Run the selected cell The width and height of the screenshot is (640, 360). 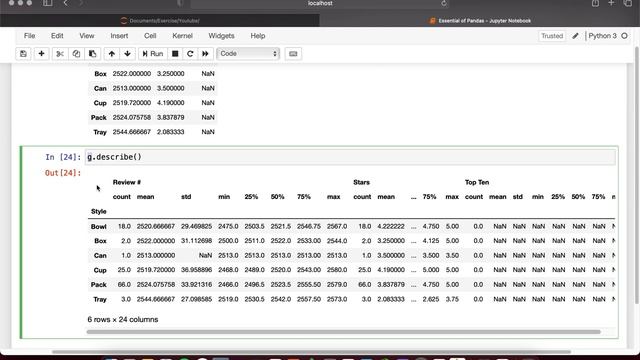153,54
